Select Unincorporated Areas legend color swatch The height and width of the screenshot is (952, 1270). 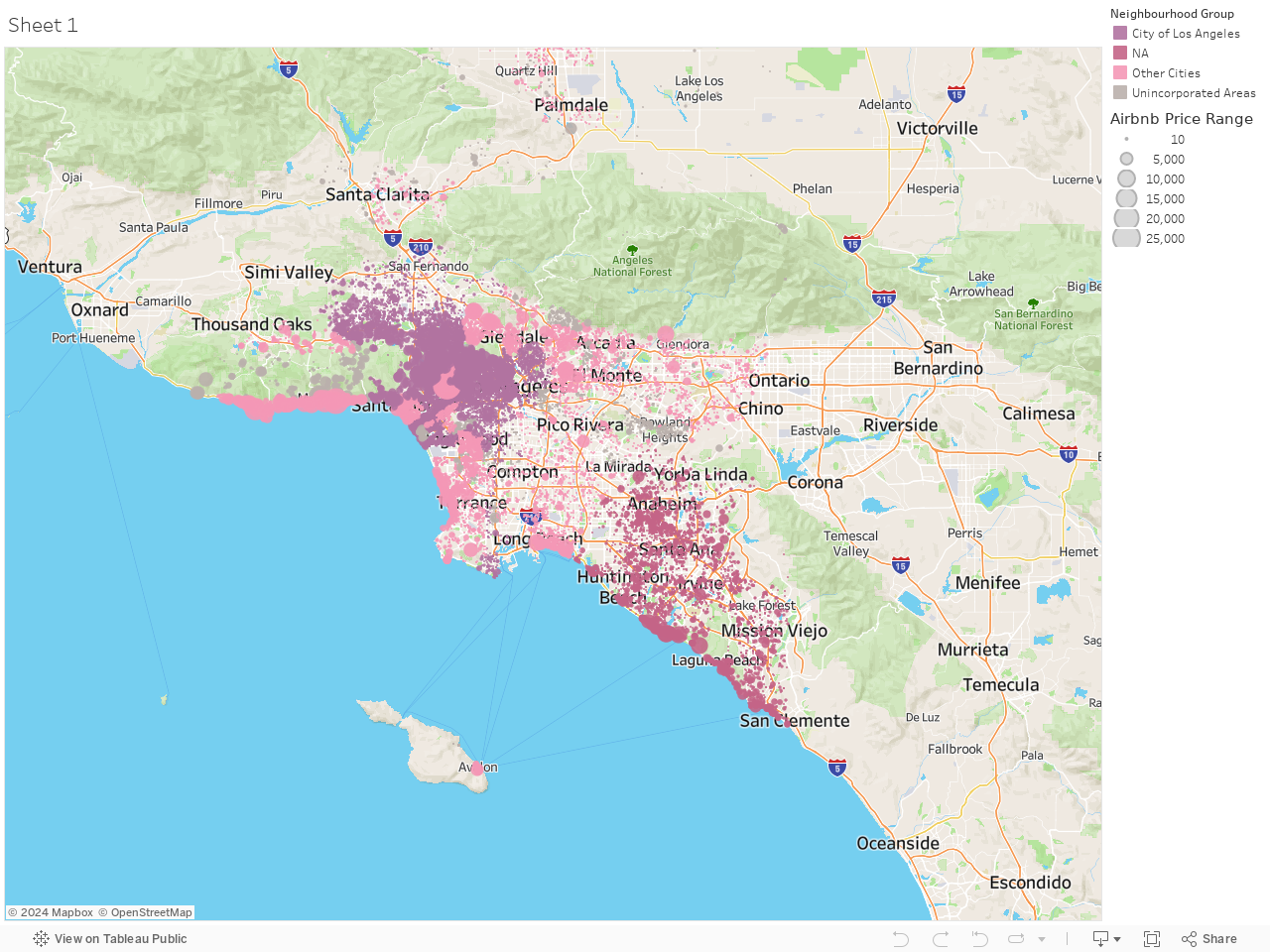[x=1120, y=92]
